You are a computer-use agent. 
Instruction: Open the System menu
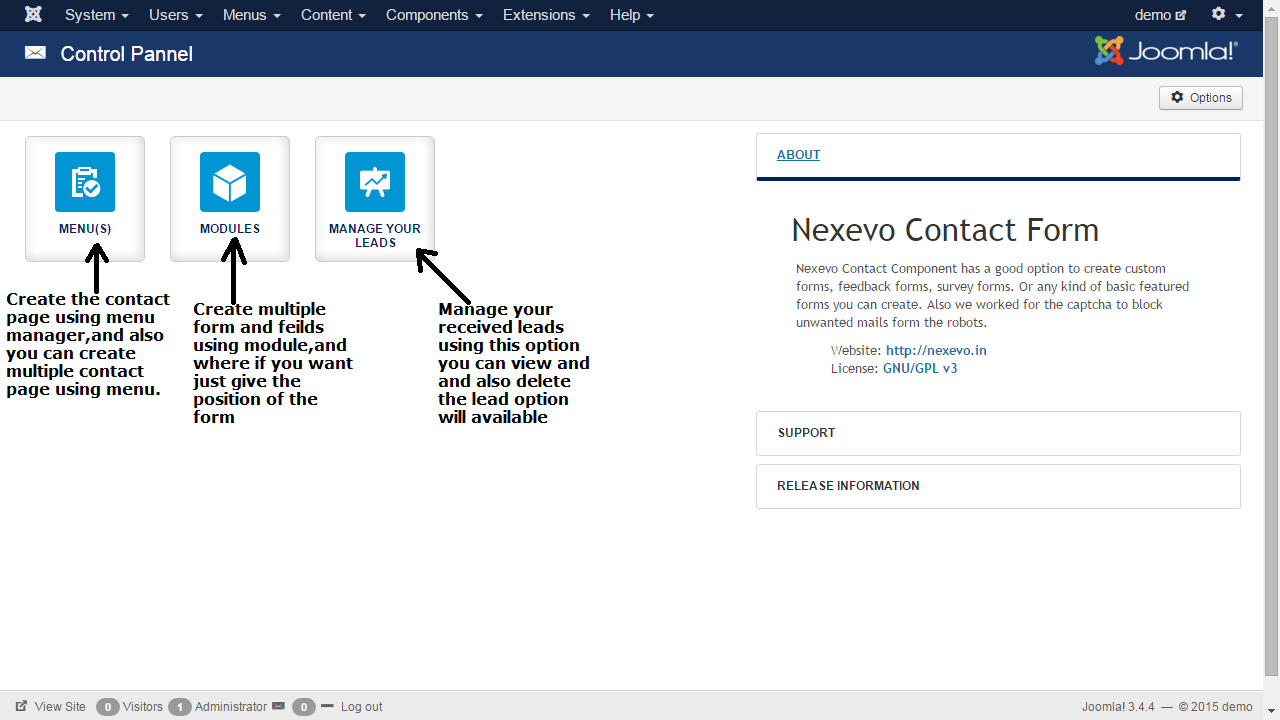96,15
